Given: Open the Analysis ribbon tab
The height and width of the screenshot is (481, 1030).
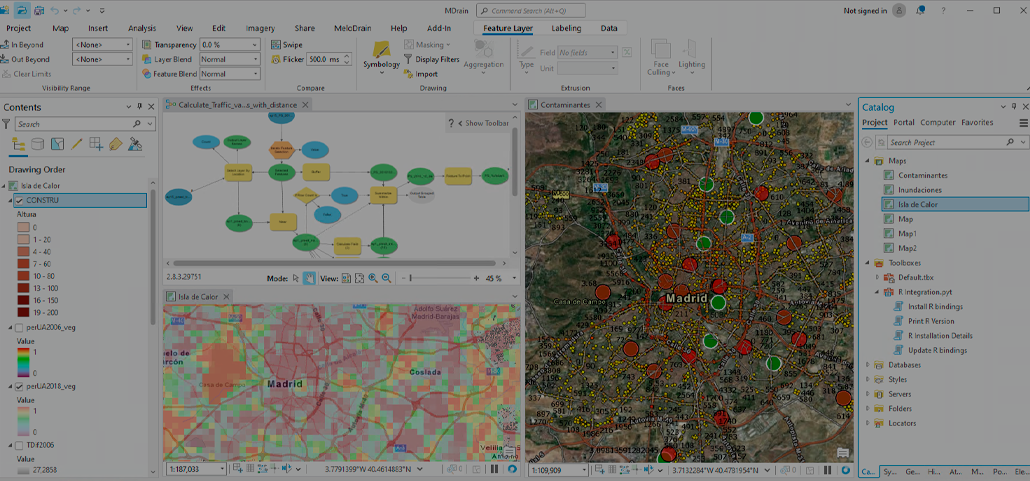Looking at the screenshot, I should click(x=142, y=28).
